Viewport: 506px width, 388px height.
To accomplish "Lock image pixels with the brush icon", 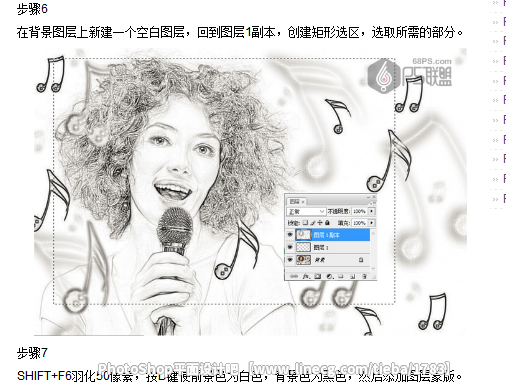I will pyautogui.click(x=313, y=223).
